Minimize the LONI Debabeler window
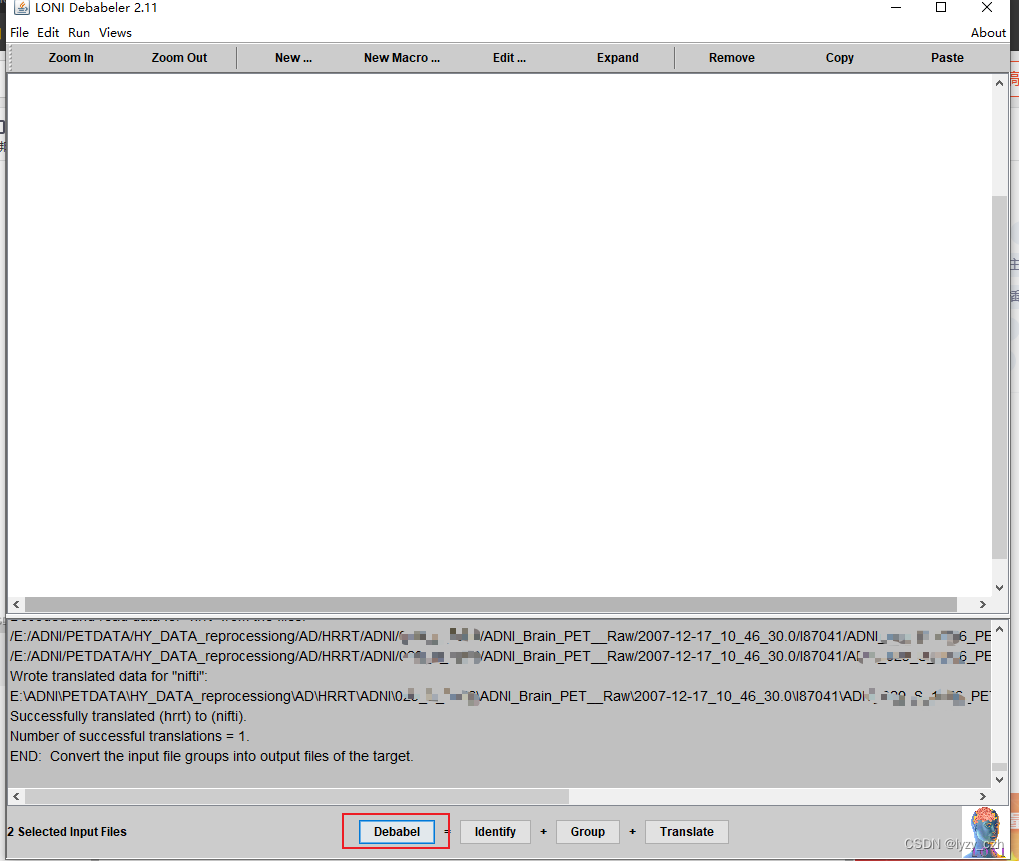Screen dimensions: 1019x861 (896, 8)
